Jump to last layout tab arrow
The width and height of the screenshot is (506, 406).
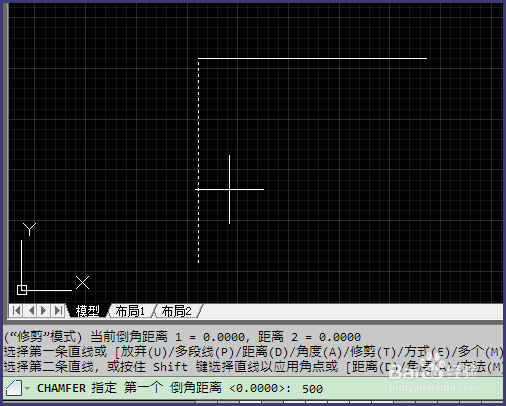click(58, 311)
